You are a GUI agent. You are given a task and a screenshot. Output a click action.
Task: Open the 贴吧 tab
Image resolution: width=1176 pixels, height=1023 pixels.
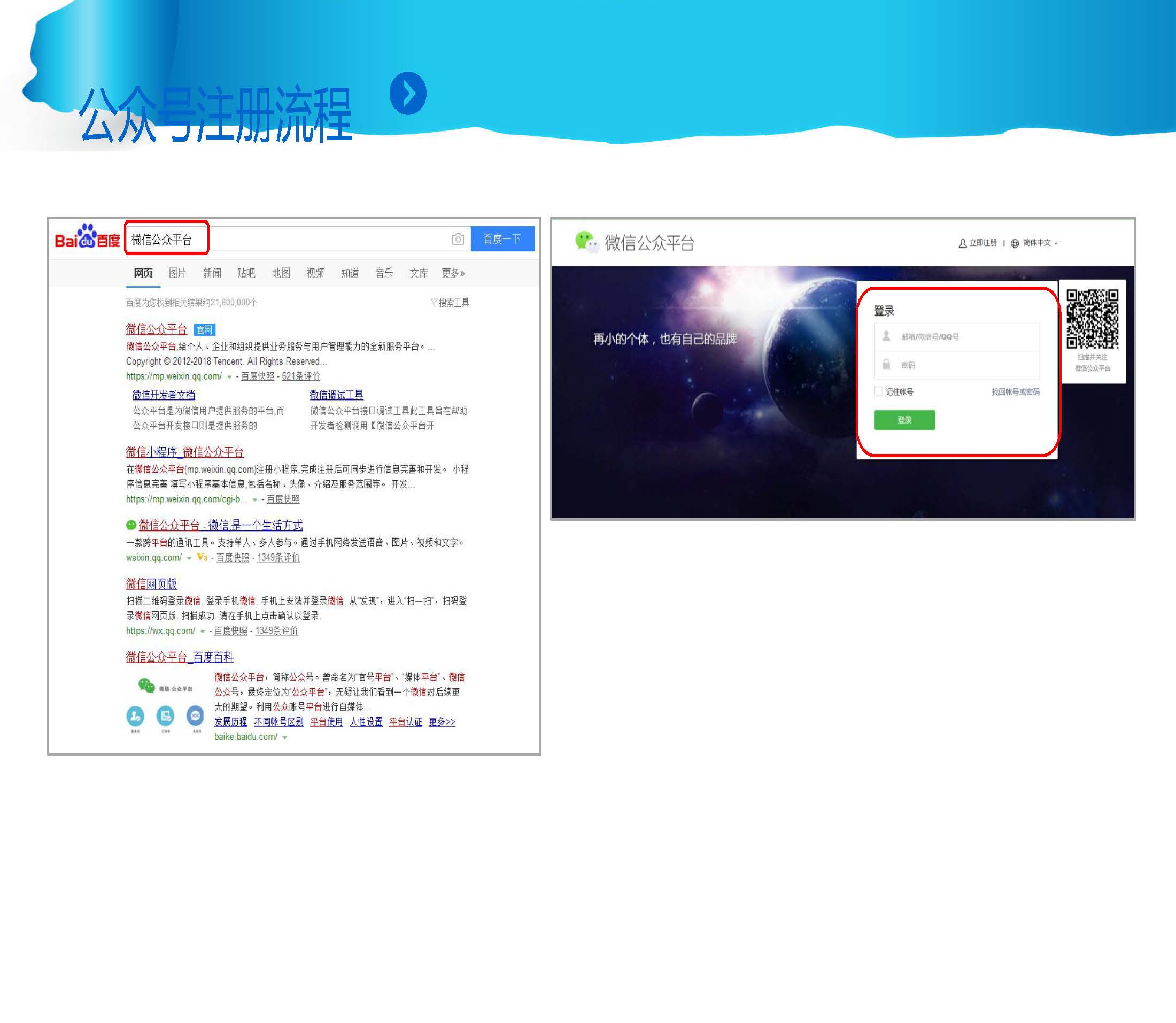point(246,273)
